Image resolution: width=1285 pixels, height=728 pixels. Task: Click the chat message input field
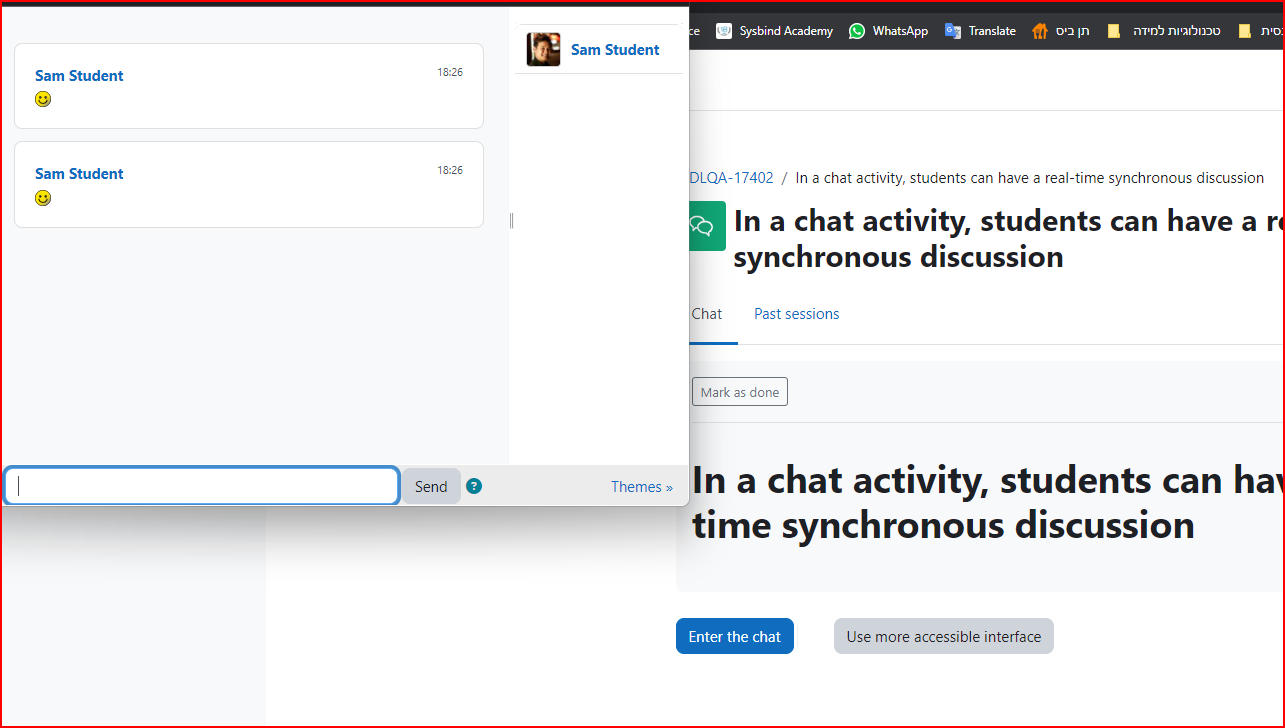click(x=202, y=486)
